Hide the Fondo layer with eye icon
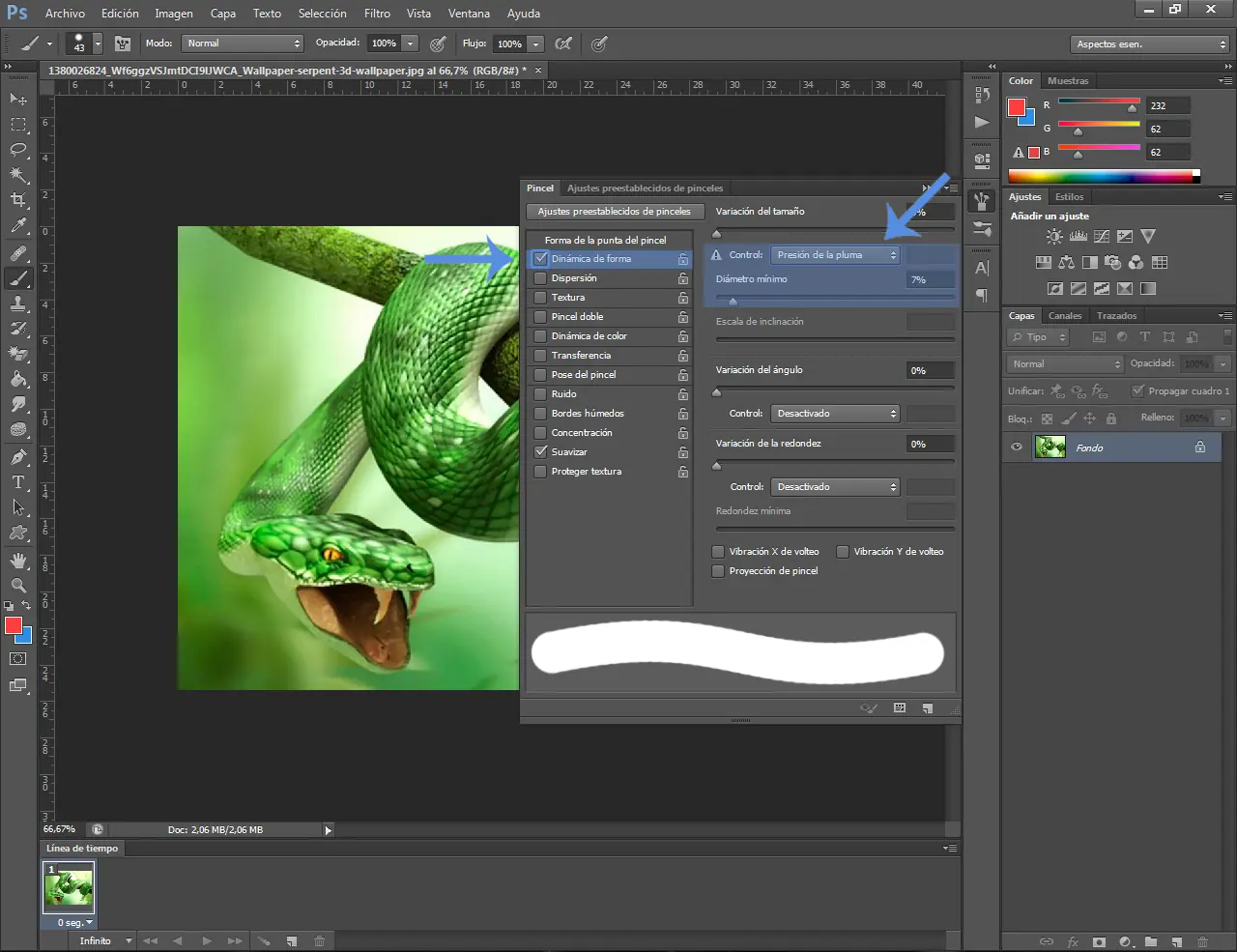Viewport: 1237px width, 952px height. pos(1017,447)
